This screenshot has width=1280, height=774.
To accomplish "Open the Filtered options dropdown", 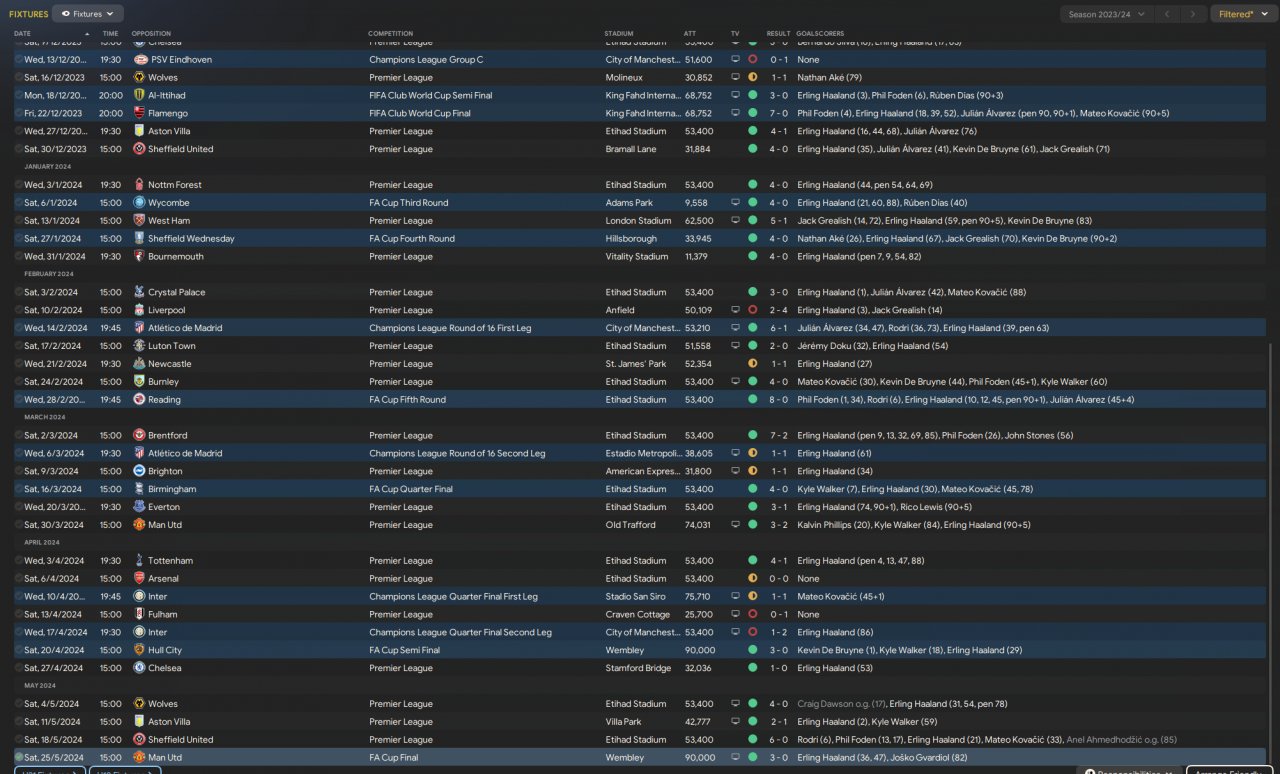I will pos(1244,14).
